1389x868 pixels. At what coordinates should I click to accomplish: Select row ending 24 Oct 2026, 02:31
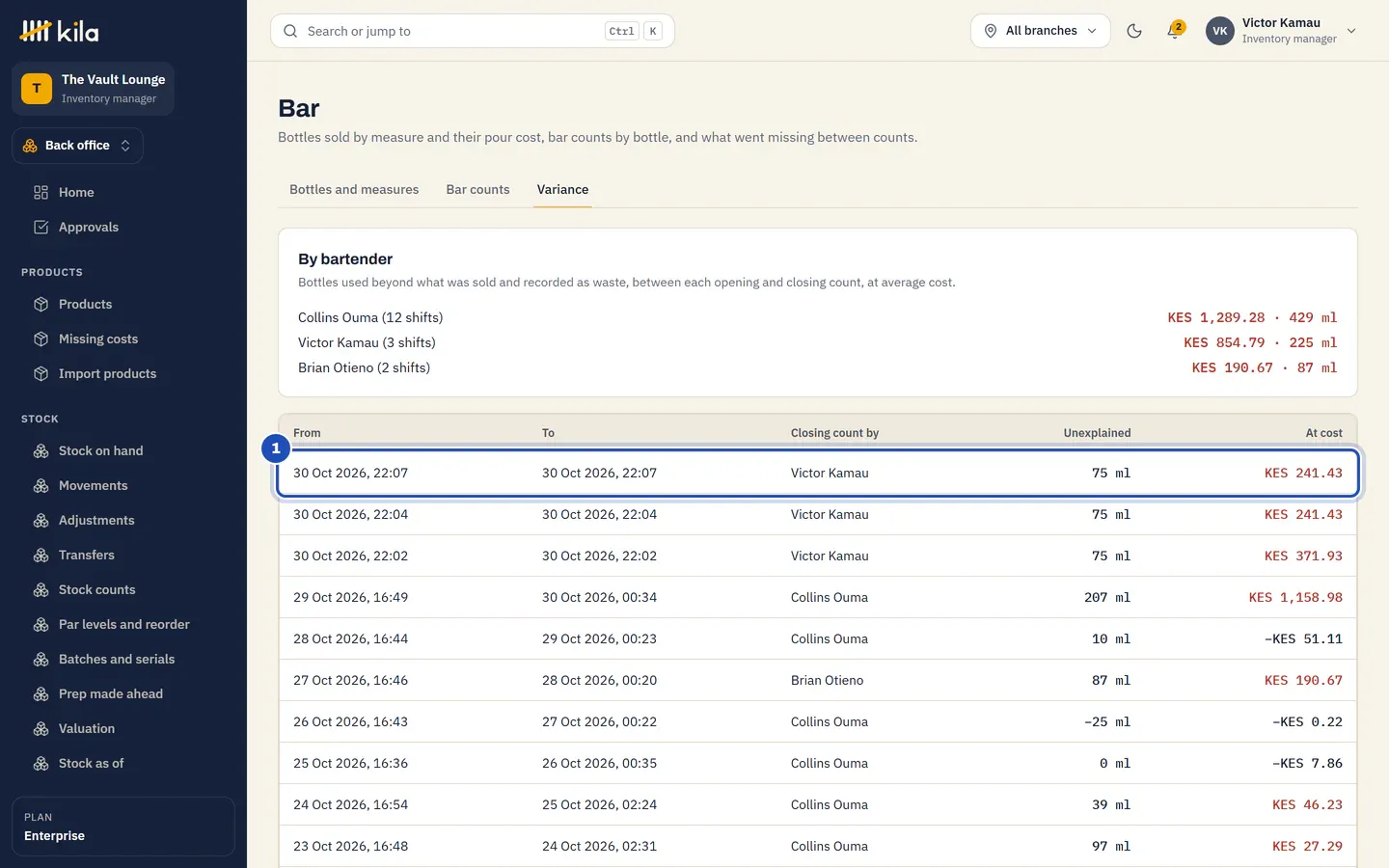coord(818,846)
